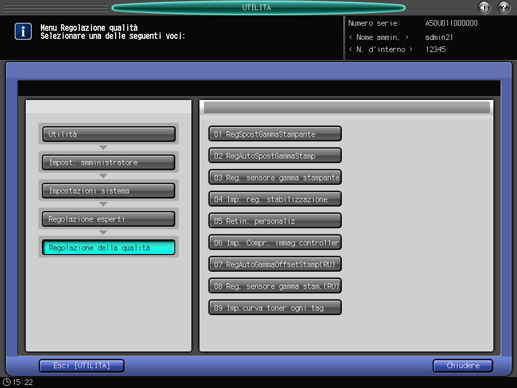The width and height of the screenshot is (517, 388).
Task: Open 04 Imp. reg. stabilizzazione
Action: (x=275, y=199)
